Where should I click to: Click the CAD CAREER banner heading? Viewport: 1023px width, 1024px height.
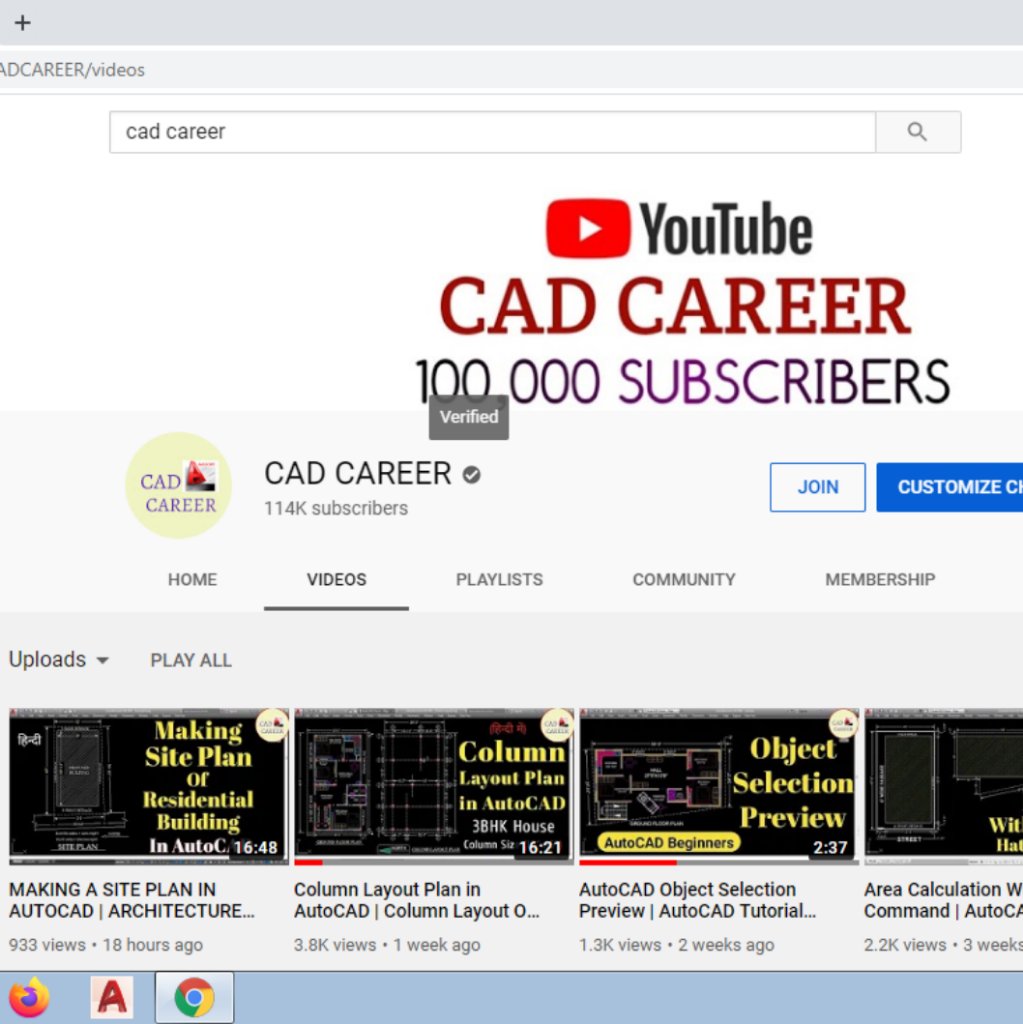coord(675,306)
